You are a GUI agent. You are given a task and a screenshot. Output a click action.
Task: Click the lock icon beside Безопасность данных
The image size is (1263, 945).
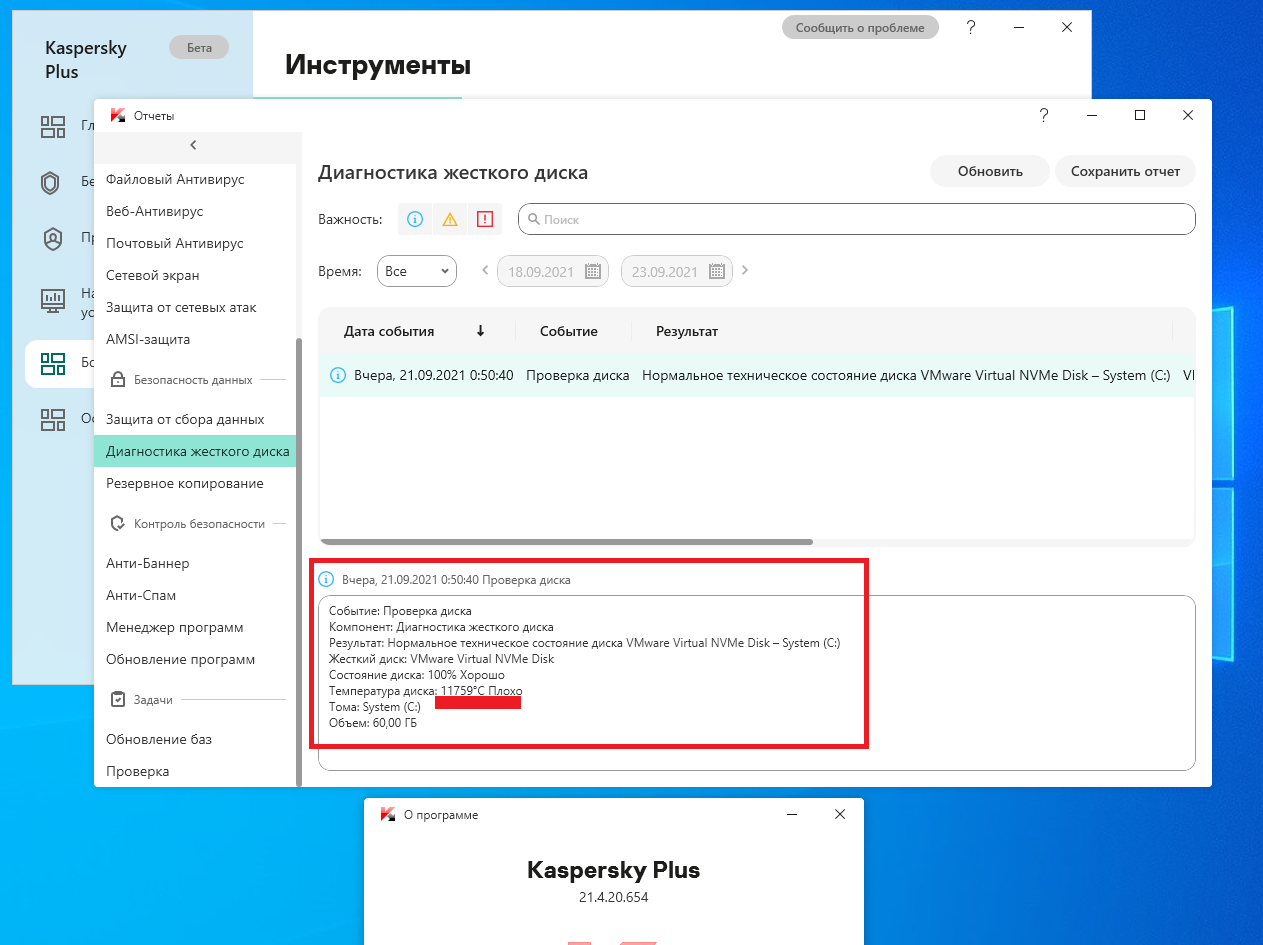(x=118, y=380)
